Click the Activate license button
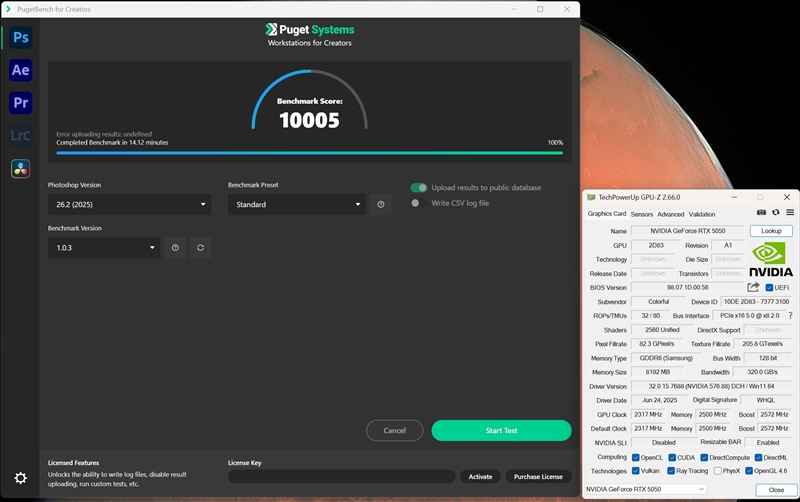Screen dimensions: 800x502 point(481,476)
